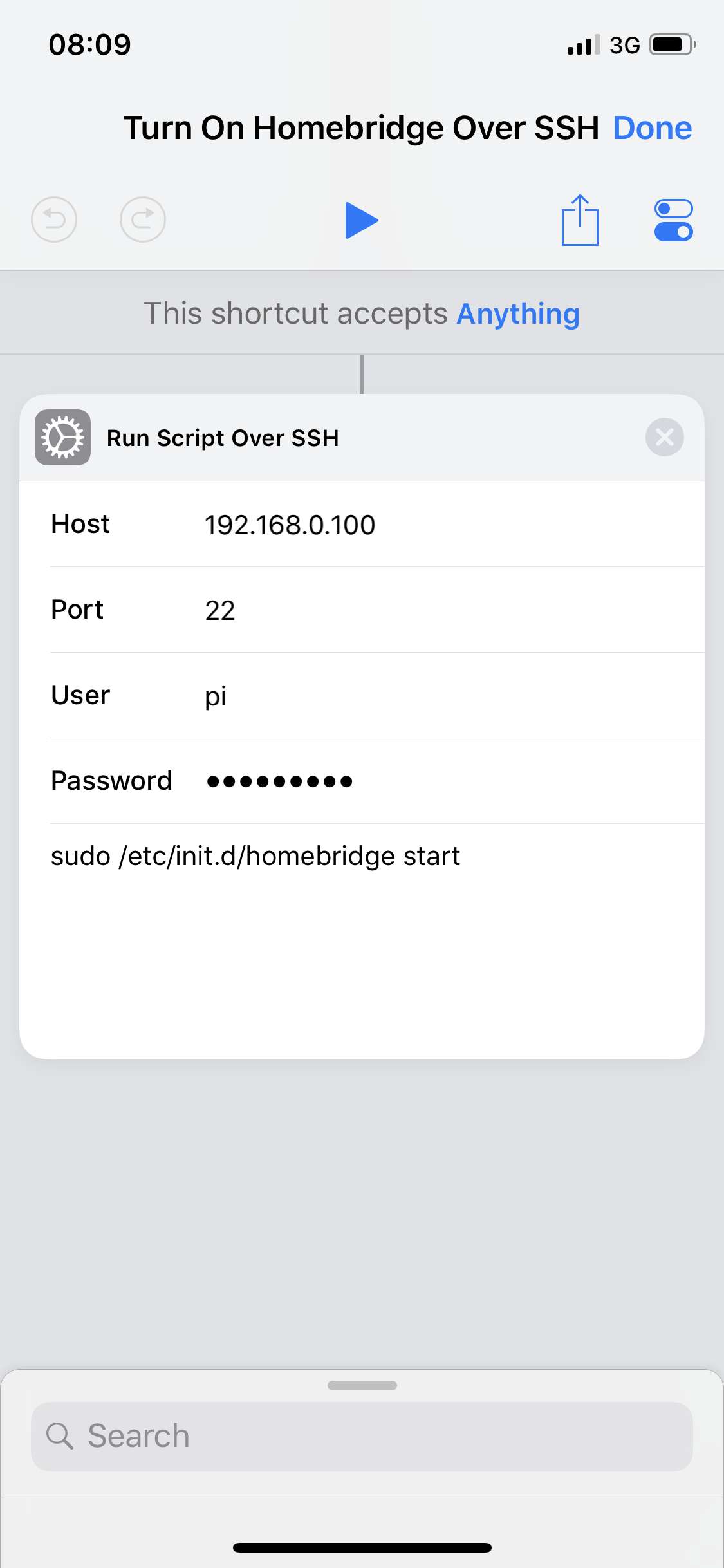Image resolution: width=724 pixels, height=1568 pixels.
Task: Run the shortcut with play button
Action: click(x=361, y=220)
